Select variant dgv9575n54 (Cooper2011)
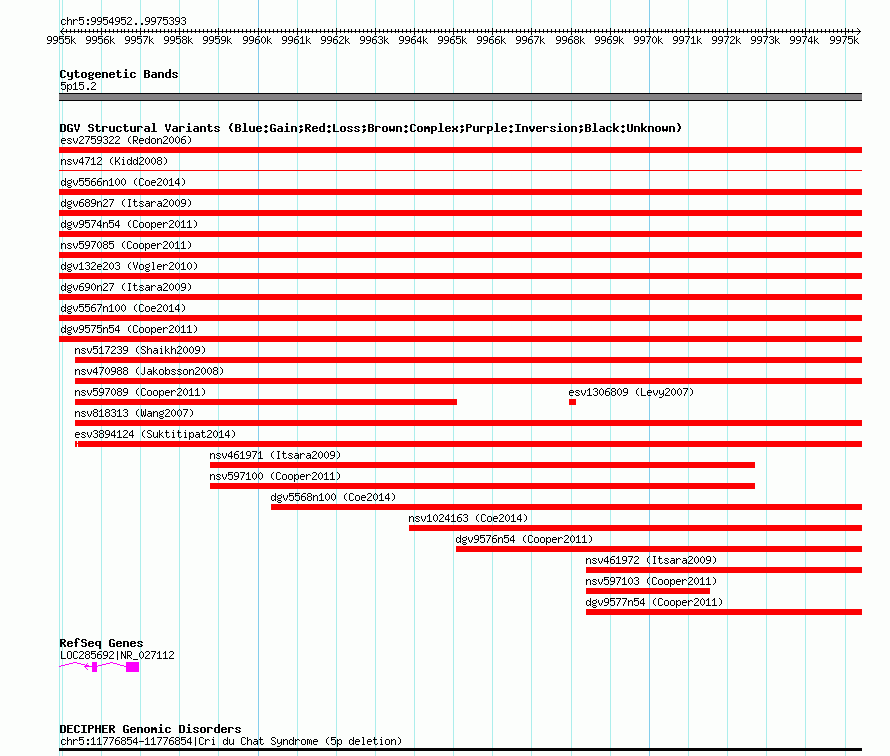 coord(129,329)
